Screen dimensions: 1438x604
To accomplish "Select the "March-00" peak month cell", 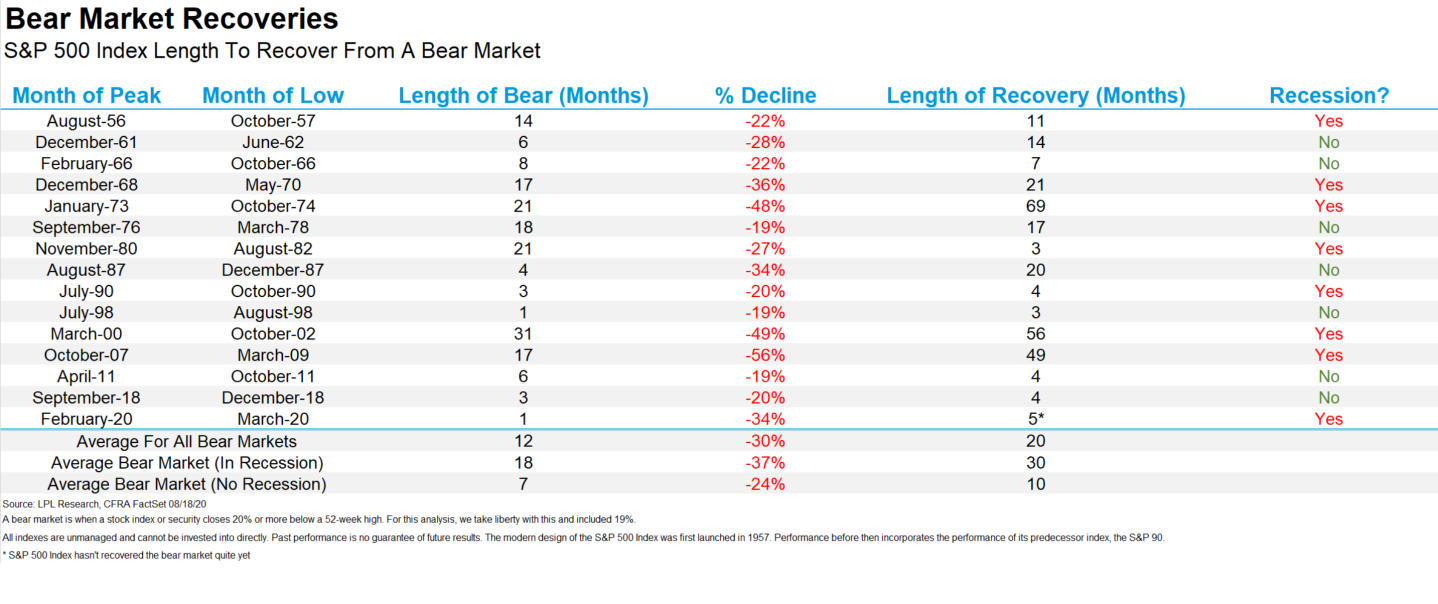I will click(x=87, y=334).
